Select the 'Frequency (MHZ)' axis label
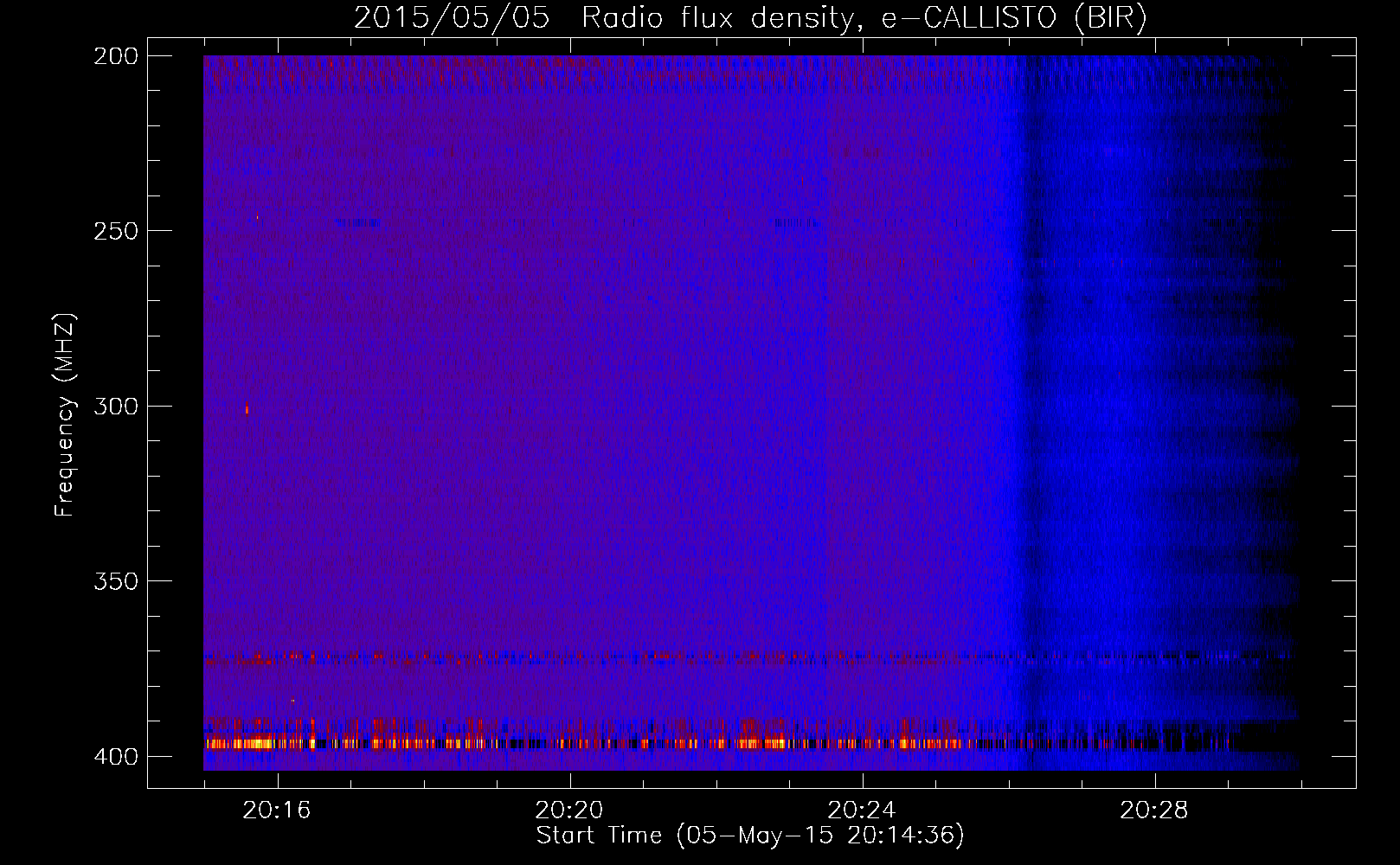 (65, 415)
